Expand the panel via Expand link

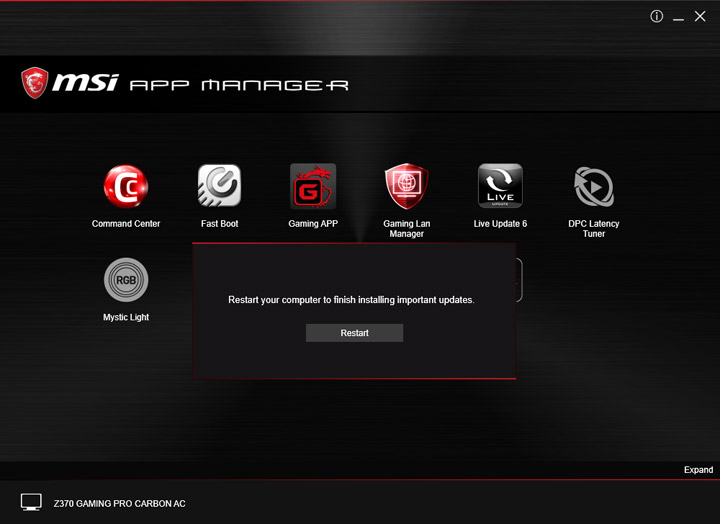698,470
